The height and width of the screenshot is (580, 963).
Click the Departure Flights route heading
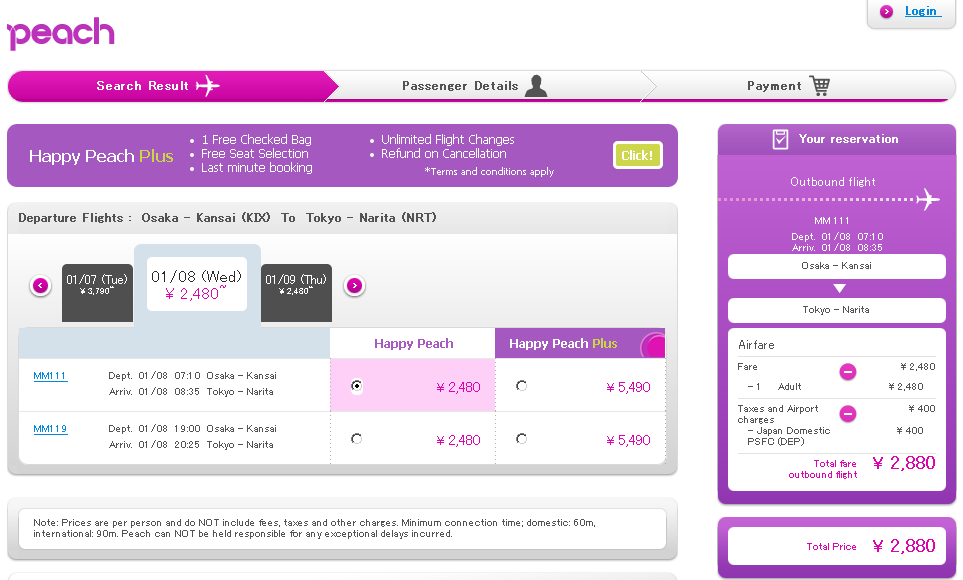click(x=227, y=218)
